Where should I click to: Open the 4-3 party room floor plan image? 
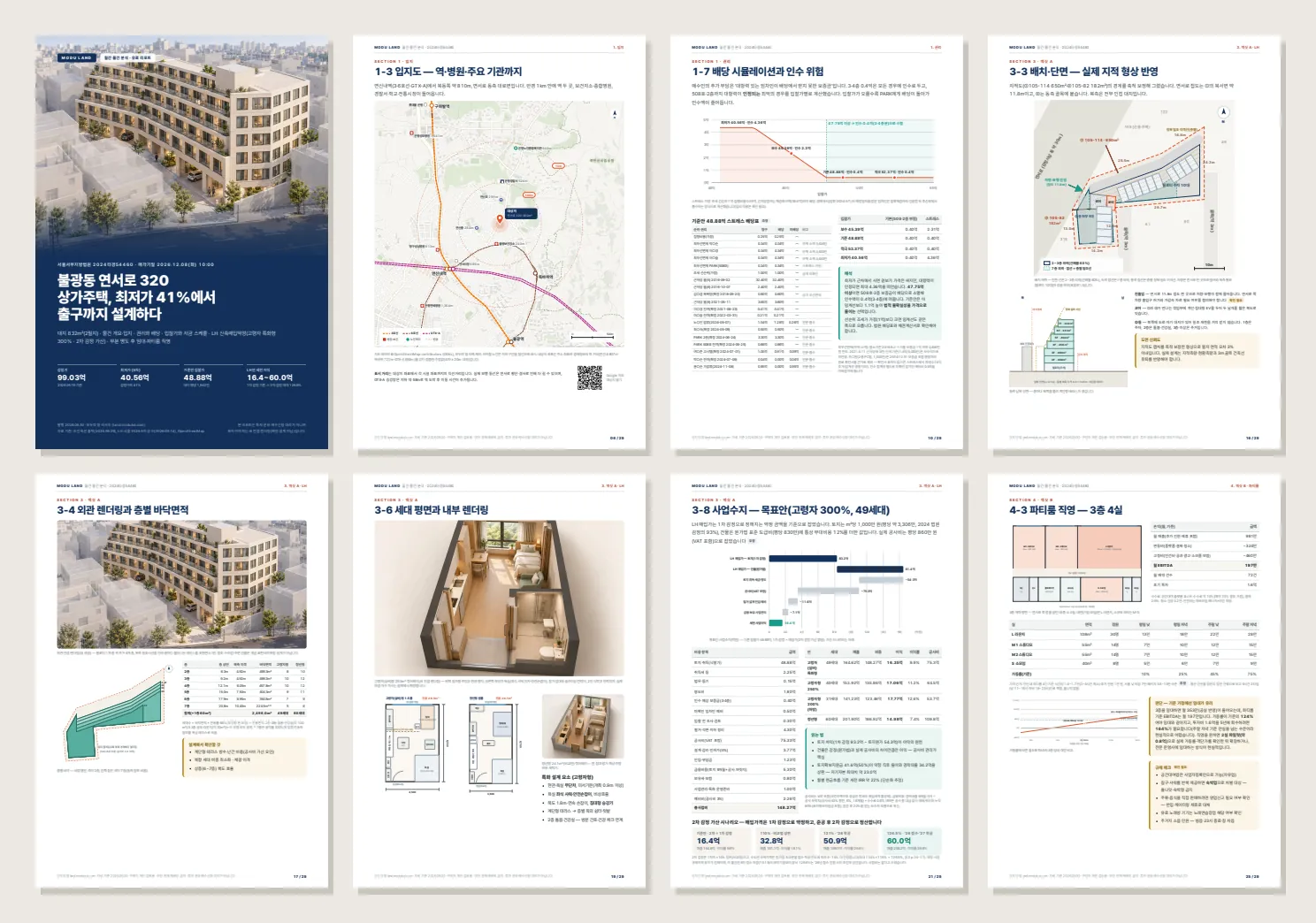click(1077, 566)
